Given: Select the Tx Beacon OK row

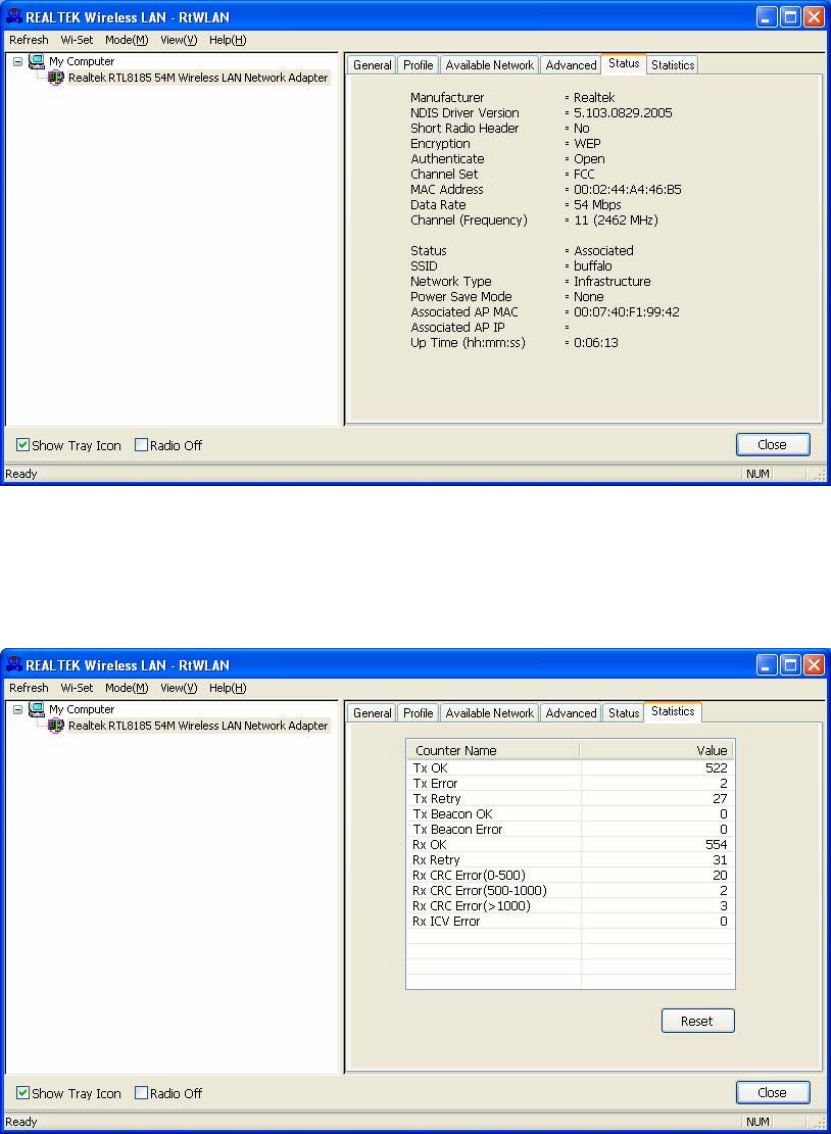Looking at the screenshot, I should 570,814.
